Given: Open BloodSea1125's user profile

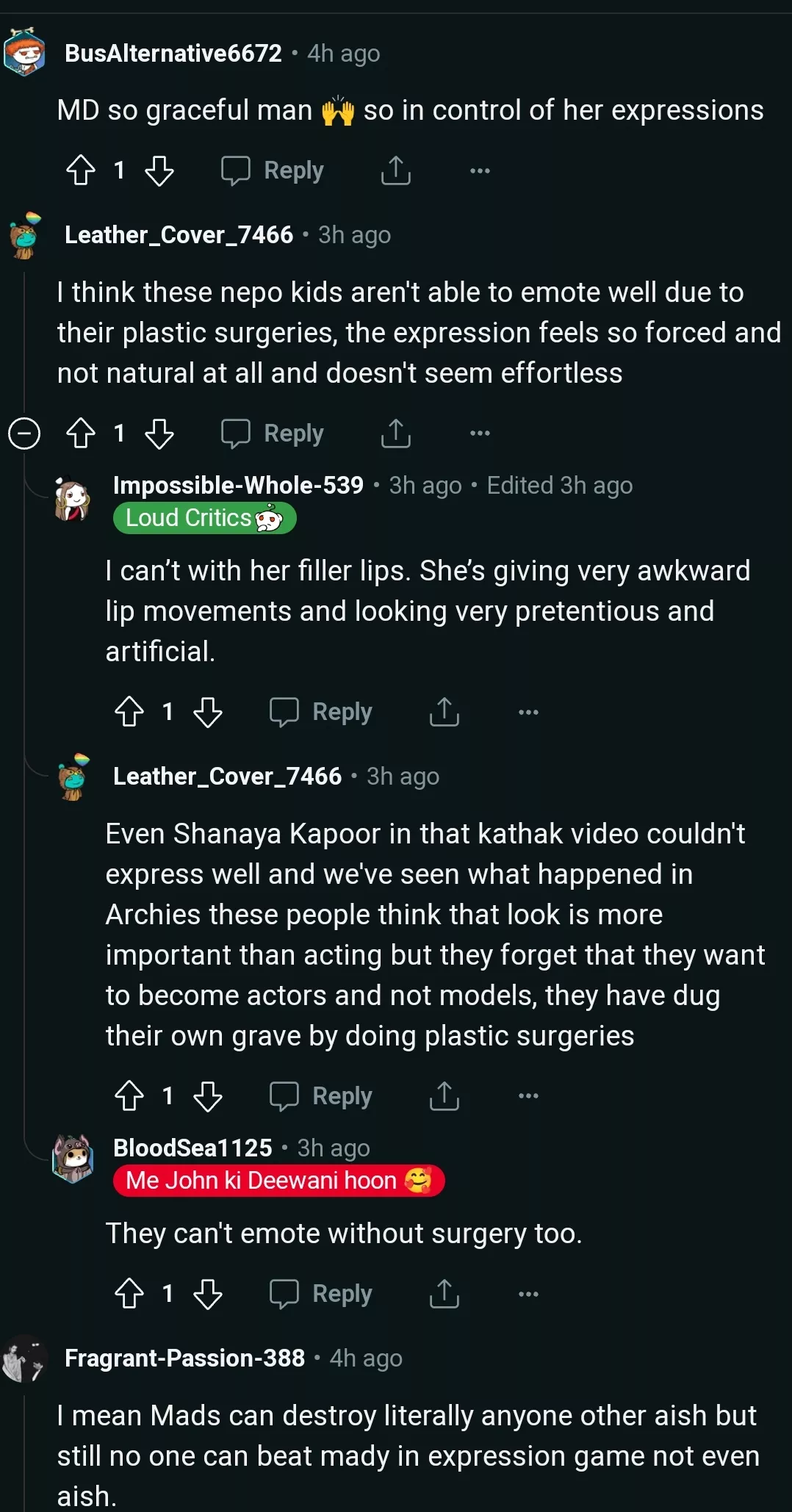Looking at the screenshot, I should point(192,1148).
